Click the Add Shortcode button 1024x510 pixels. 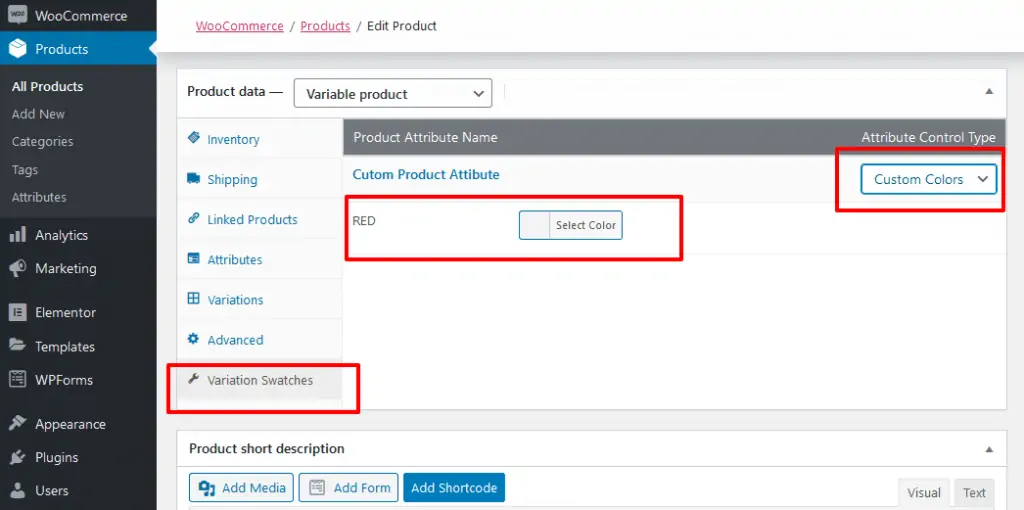454,488
